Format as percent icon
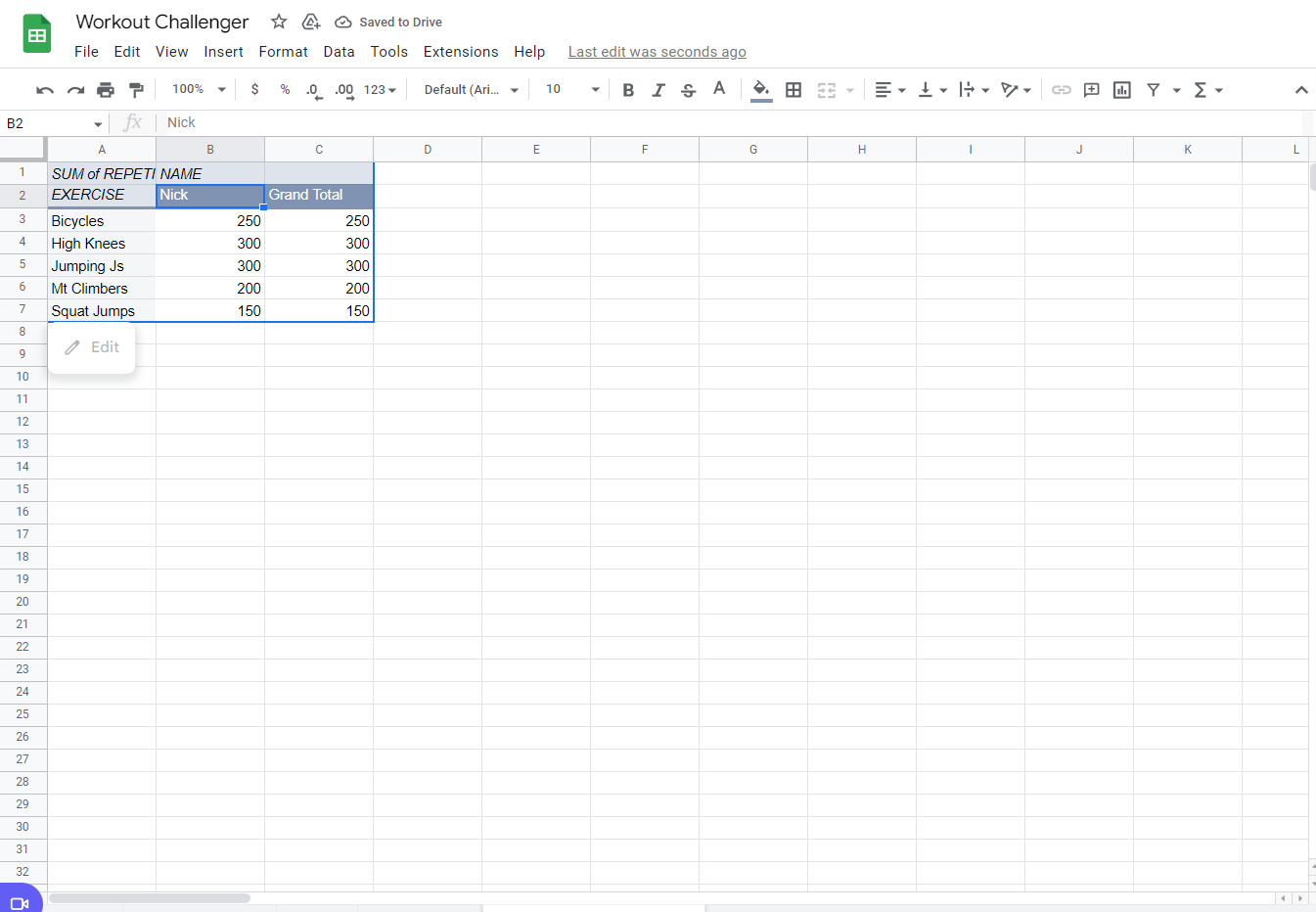 pos(285,89)
